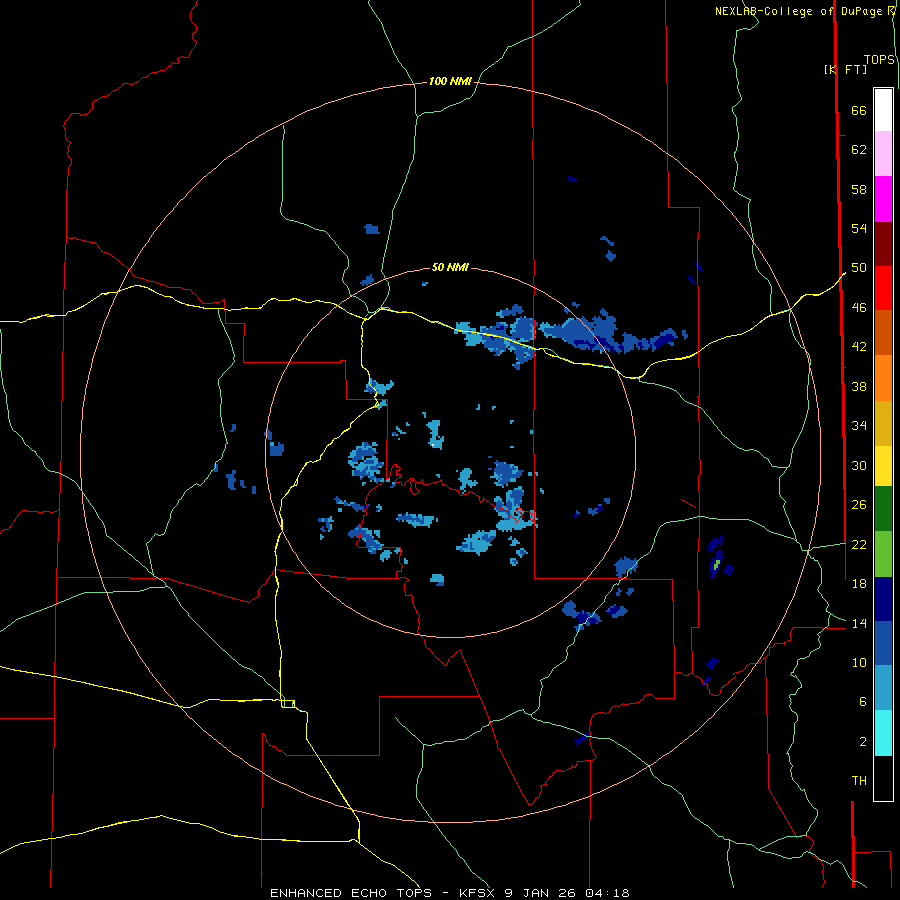This screenshot has height=900, width=900.
Task: Click the light pink legend swatch
Action: tap(883, 153)
